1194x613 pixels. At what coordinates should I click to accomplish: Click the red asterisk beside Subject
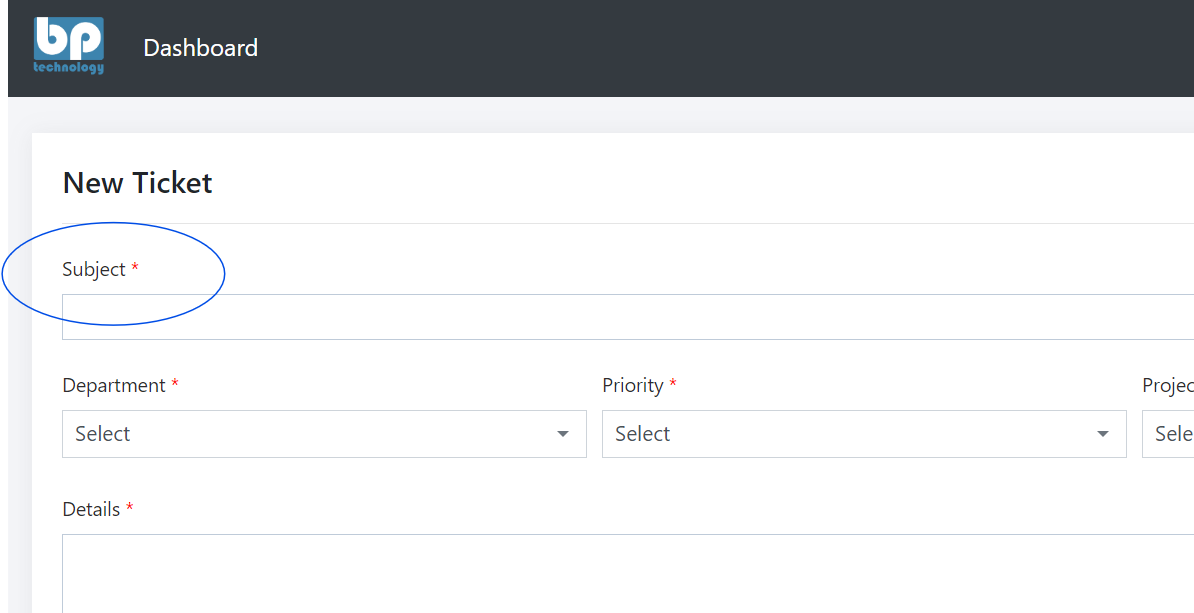pos(135,269)
